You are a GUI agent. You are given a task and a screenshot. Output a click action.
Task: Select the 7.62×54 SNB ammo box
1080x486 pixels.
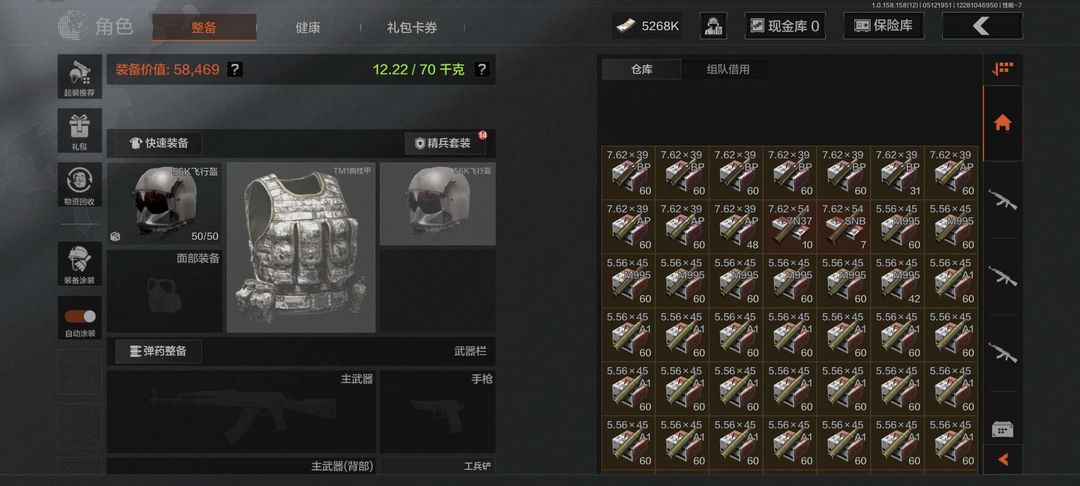(x=844, y=226)
